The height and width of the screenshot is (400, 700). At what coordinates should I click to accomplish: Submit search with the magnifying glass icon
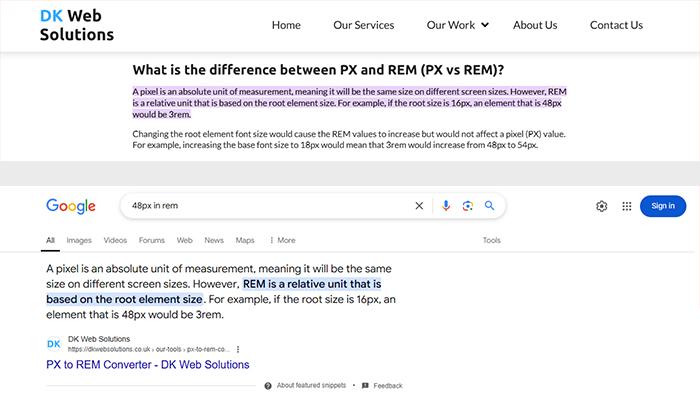point(489,205)
